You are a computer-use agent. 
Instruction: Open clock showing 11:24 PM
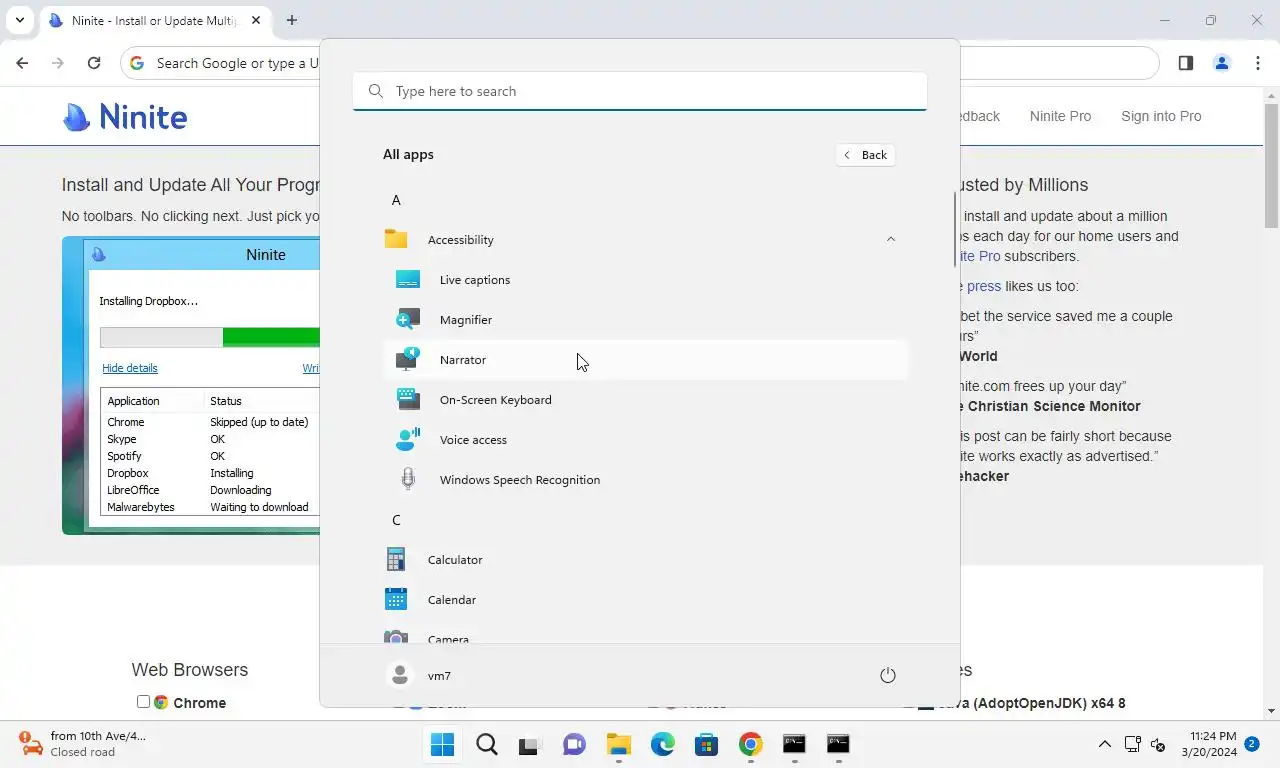point(1208,744)
